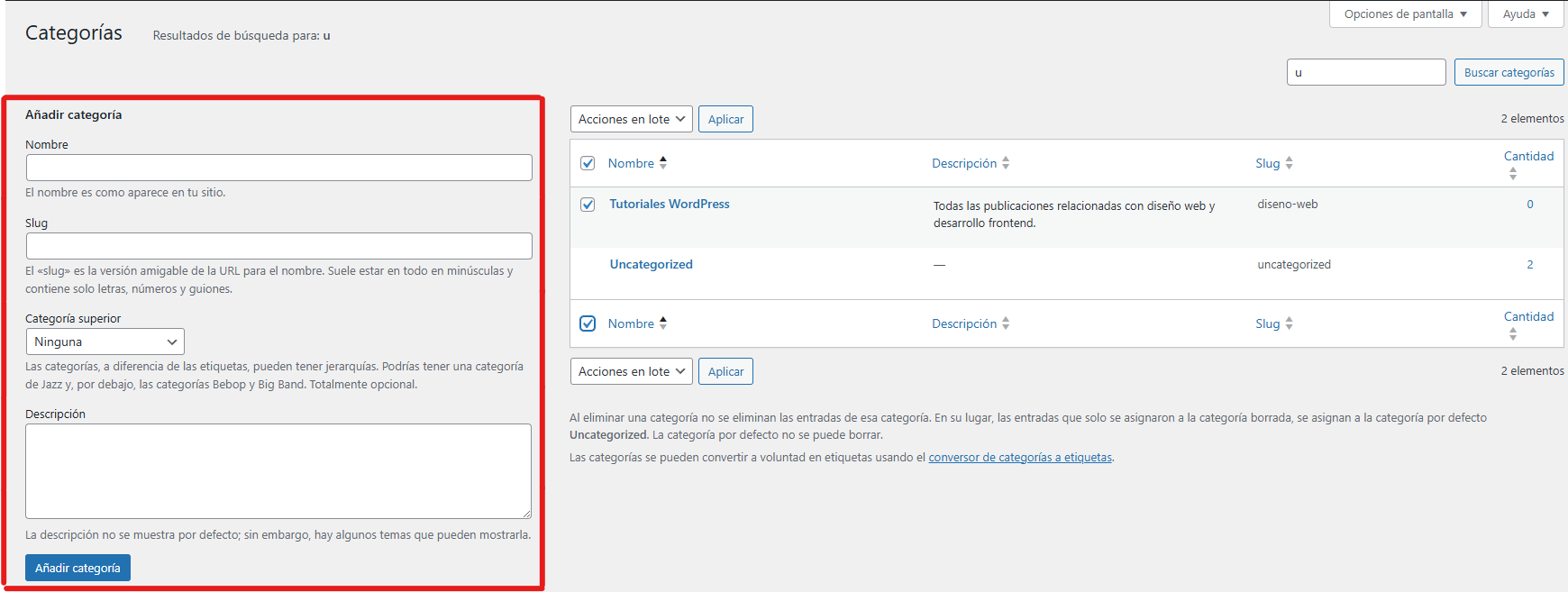This screenshot has width=1568, height=592.
Task: Expand the Opciones de pantalla tab
Action: coord(1405,14)
